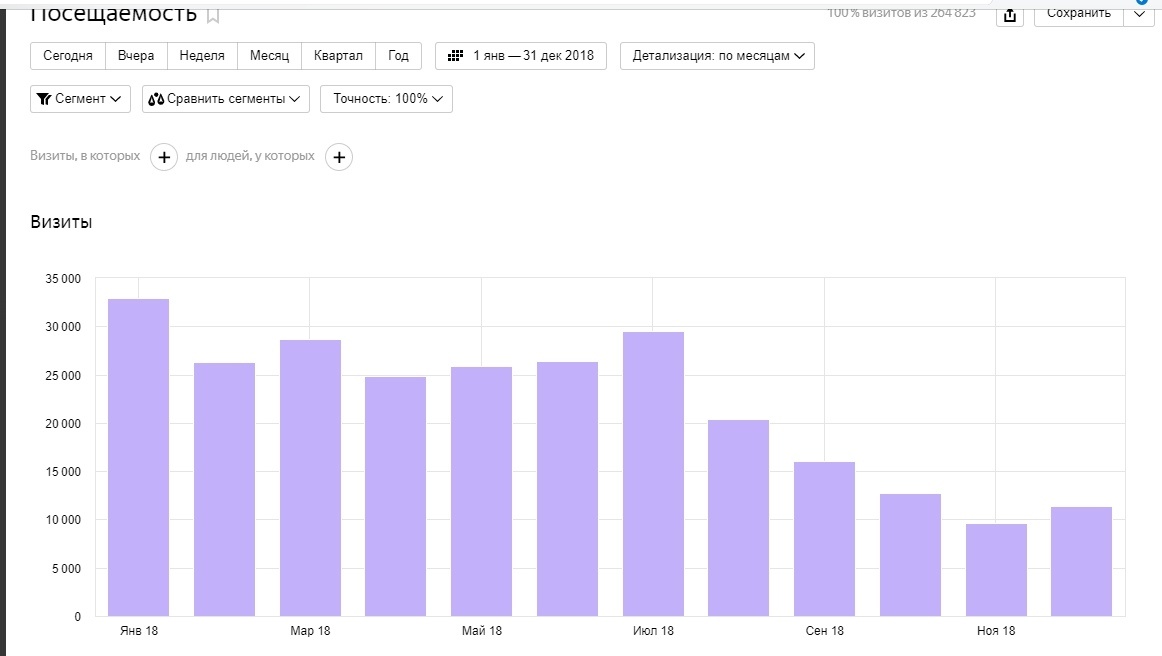This screenshot has height=656, width=1162.
Task: Add a people condition with the plus icon
Action: [x=339, y=157]
